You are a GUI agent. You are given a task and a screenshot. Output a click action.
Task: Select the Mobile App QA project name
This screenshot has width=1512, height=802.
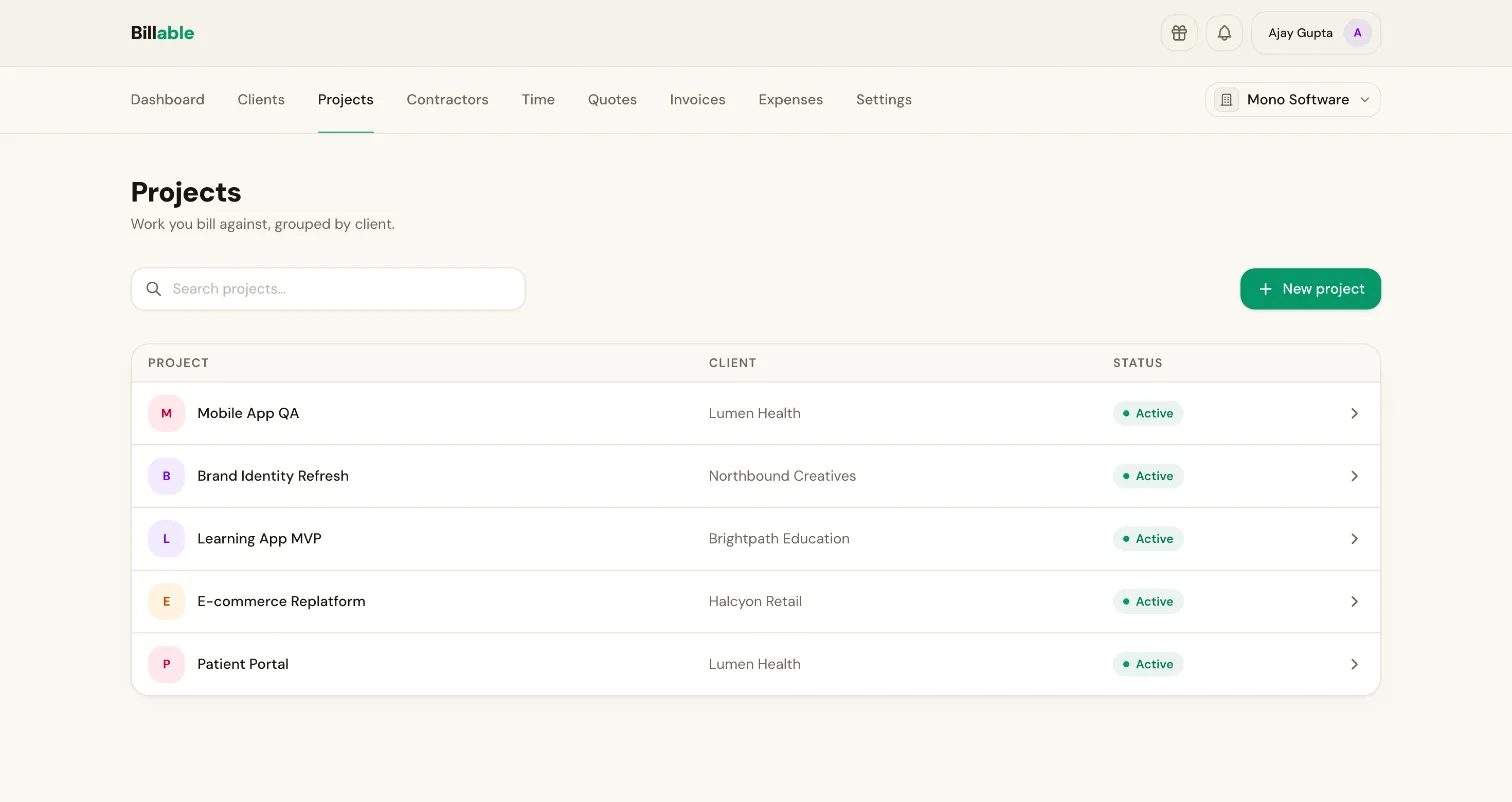248,413
